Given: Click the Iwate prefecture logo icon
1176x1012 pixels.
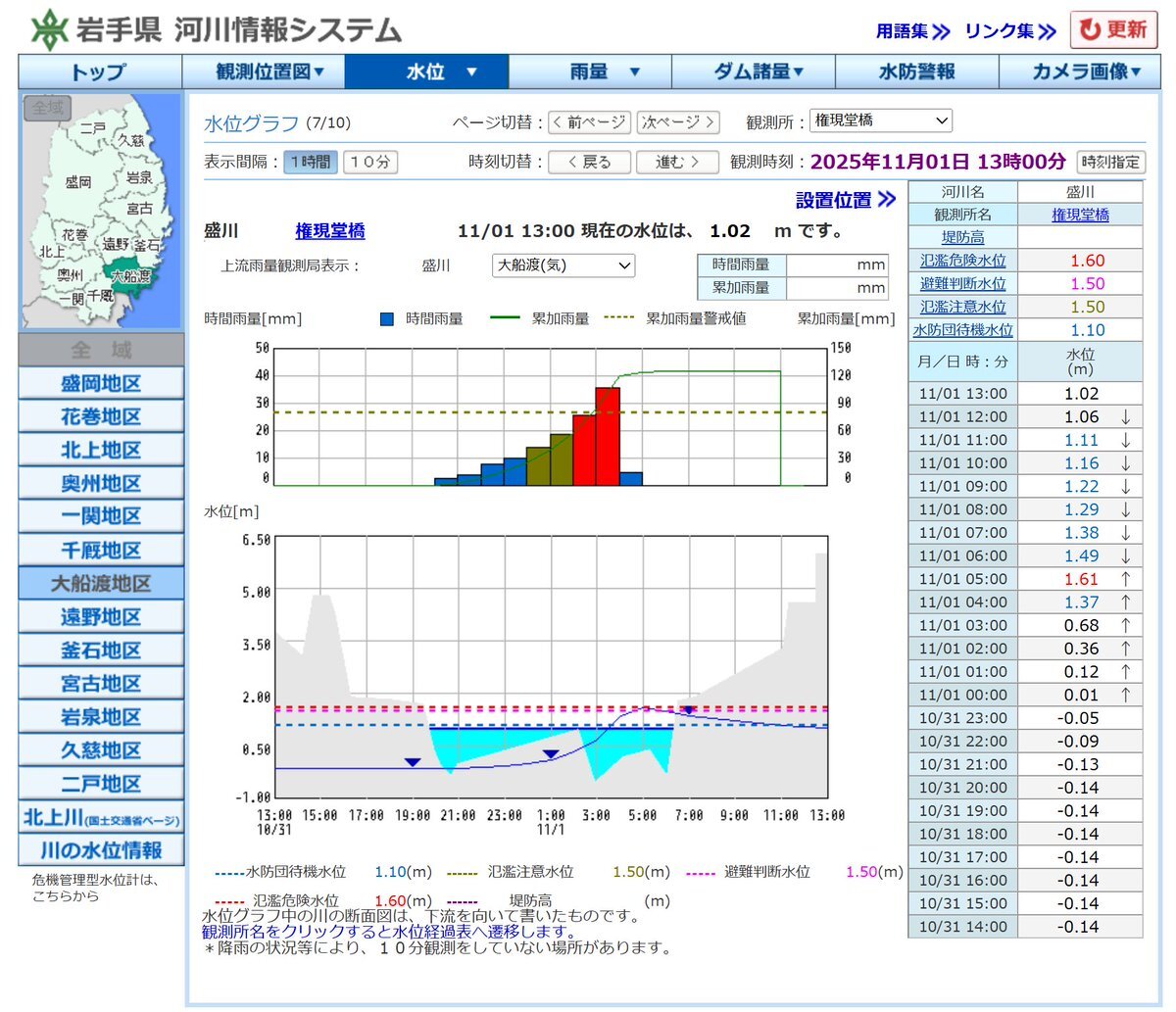Looking at the screenshot, I should [49, 30].
